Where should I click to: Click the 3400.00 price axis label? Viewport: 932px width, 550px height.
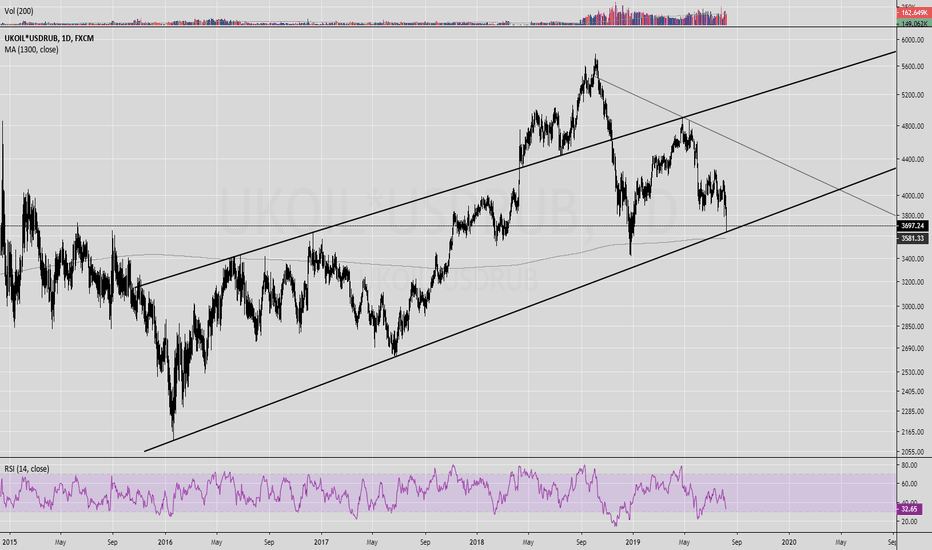click(x=912, y=259)
